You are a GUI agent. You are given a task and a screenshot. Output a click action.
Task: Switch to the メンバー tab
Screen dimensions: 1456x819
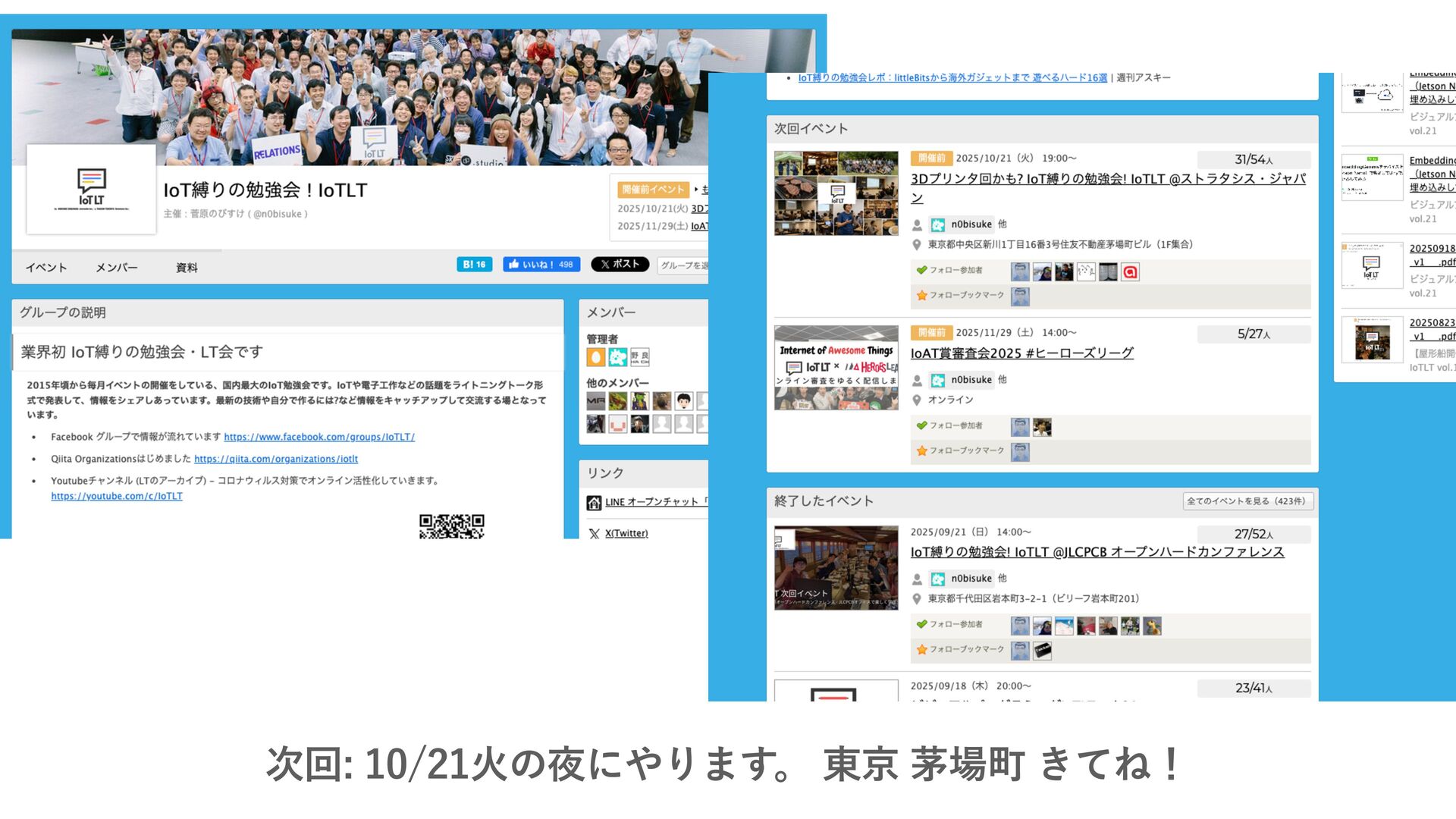tap(116, 268)
